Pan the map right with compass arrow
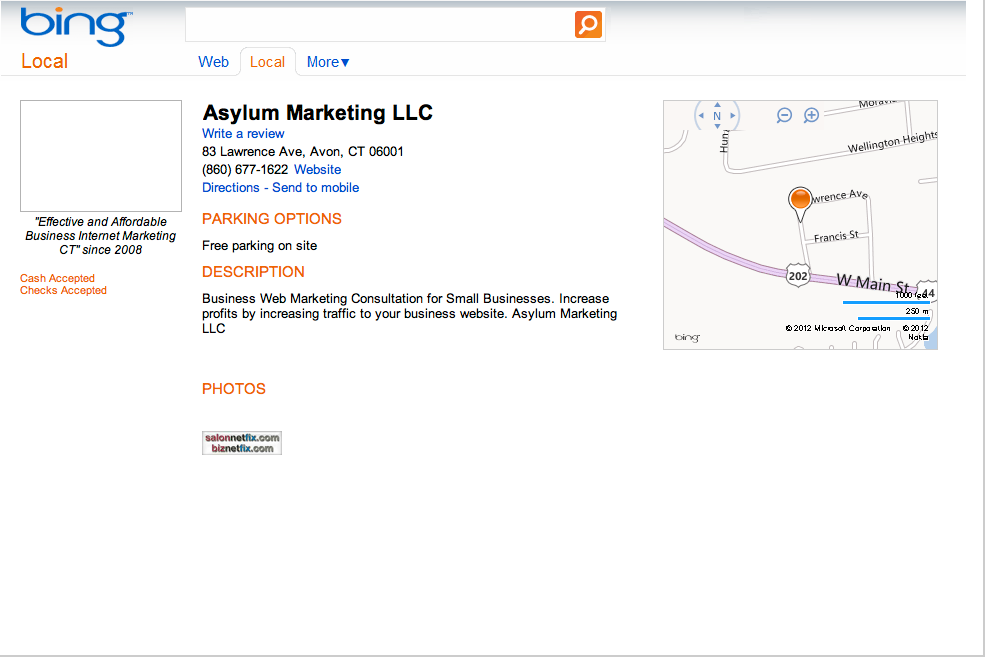Screen dimensions: 990x663 coord(733,116)
